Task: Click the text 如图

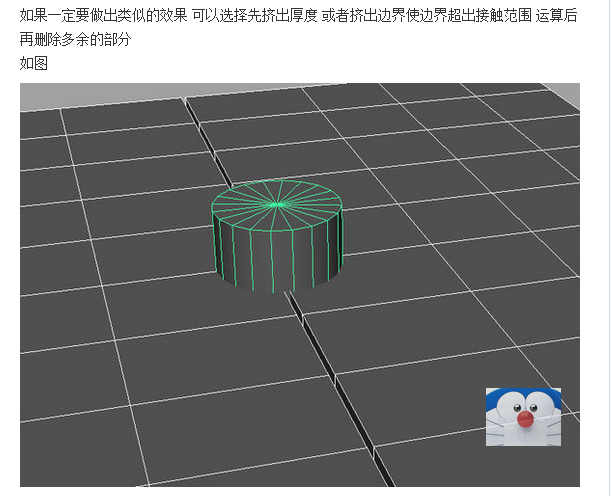Action: [34, 63]
